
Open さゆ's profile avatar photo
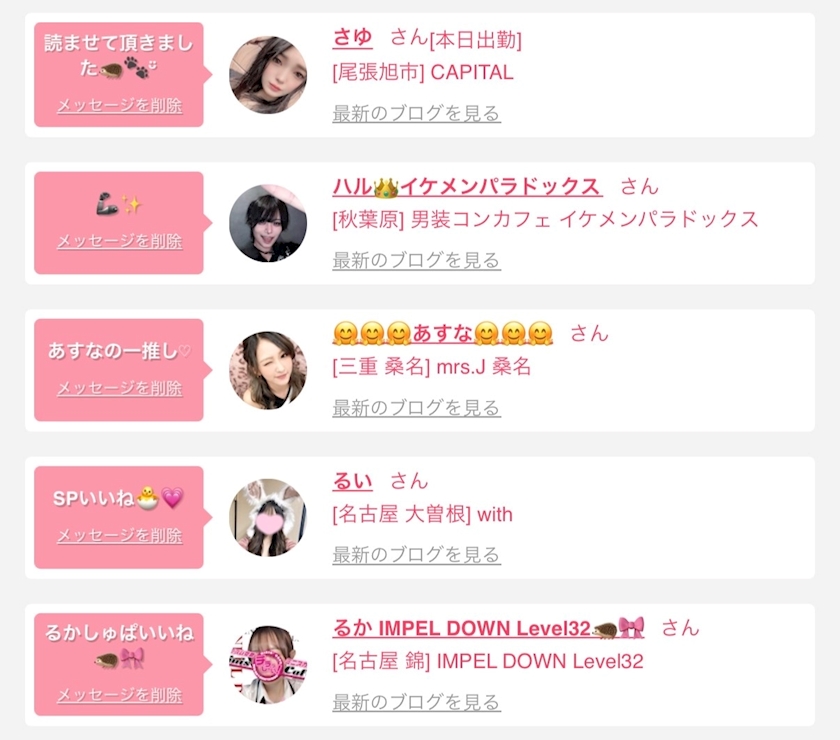point(268,75)
